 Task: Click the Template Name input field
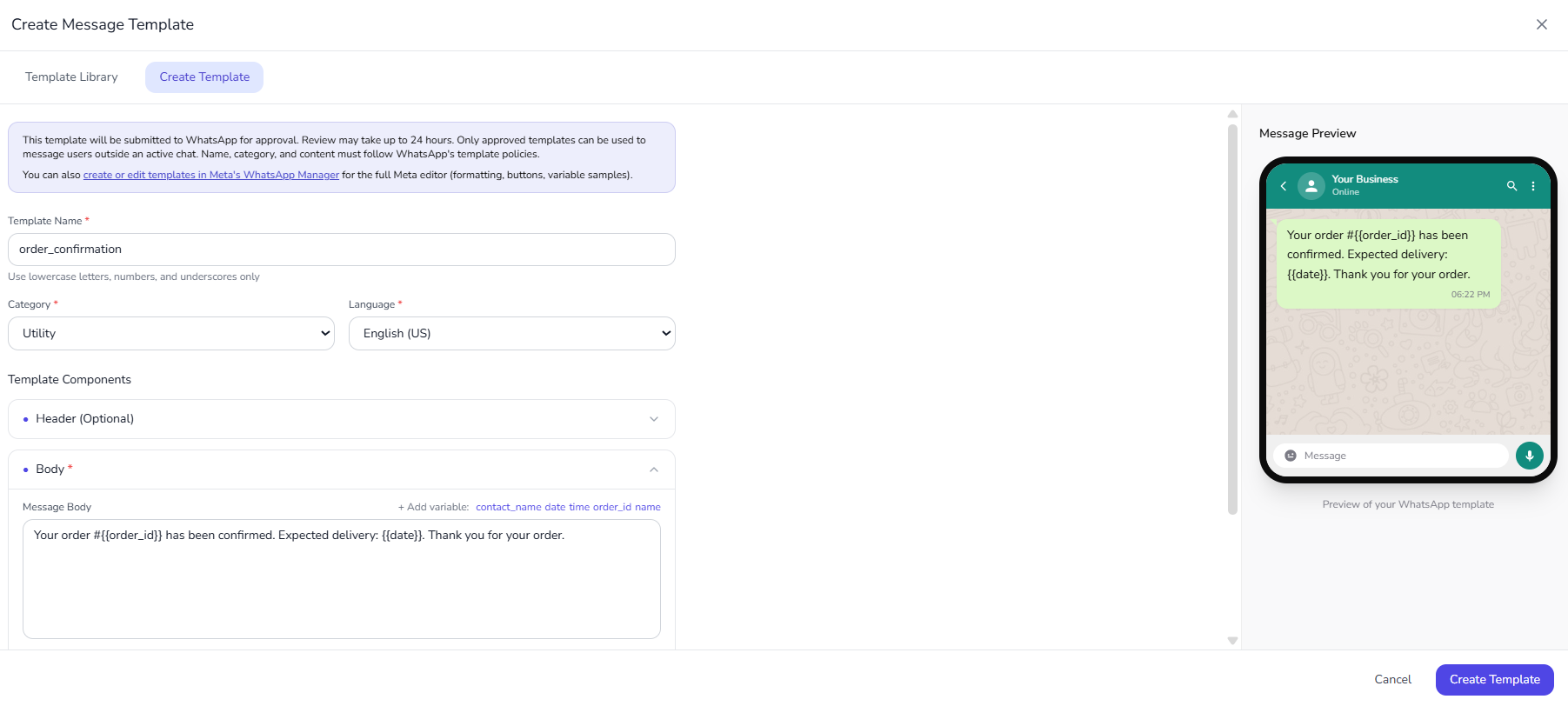tap(341, 250)
